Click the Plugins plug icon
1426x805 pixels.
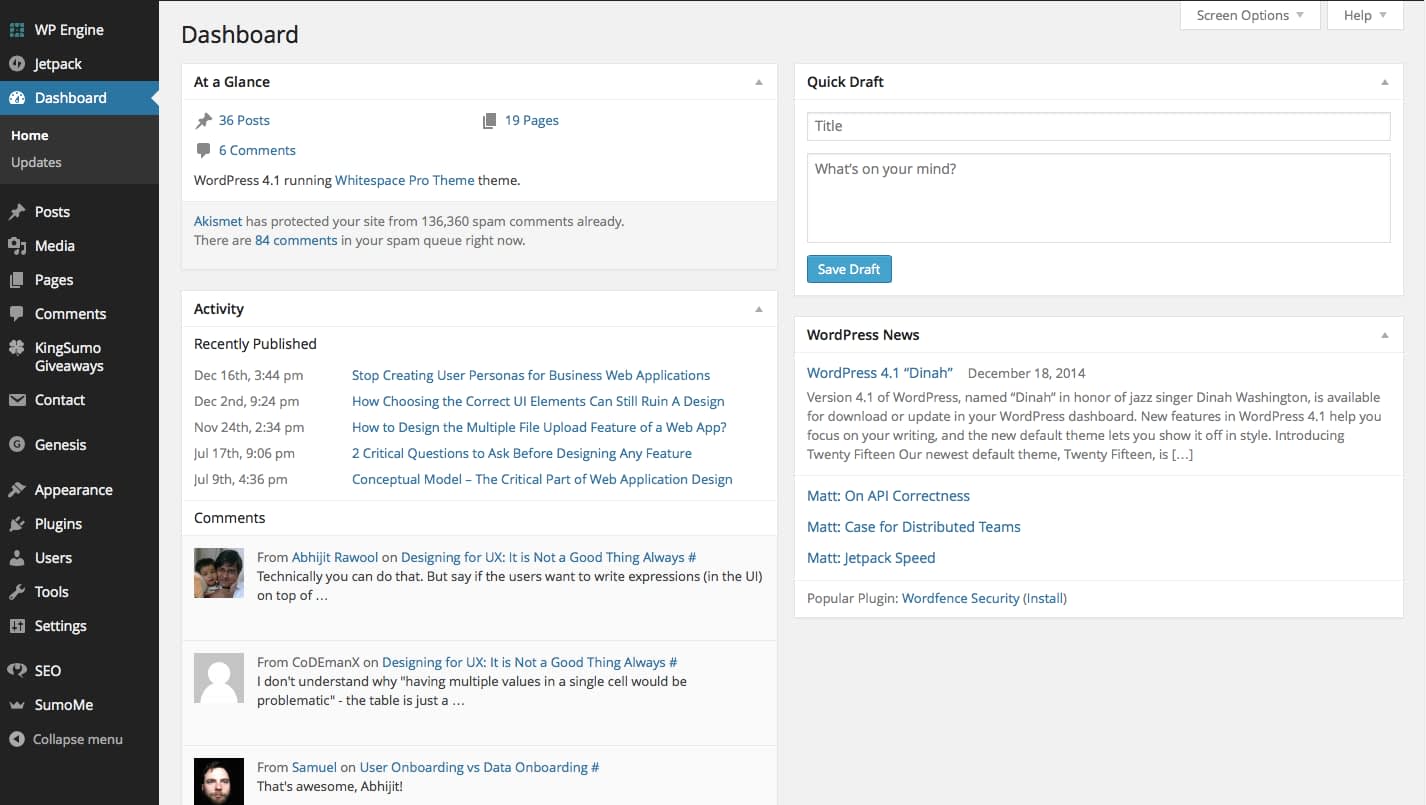click(x=17, y=524)
